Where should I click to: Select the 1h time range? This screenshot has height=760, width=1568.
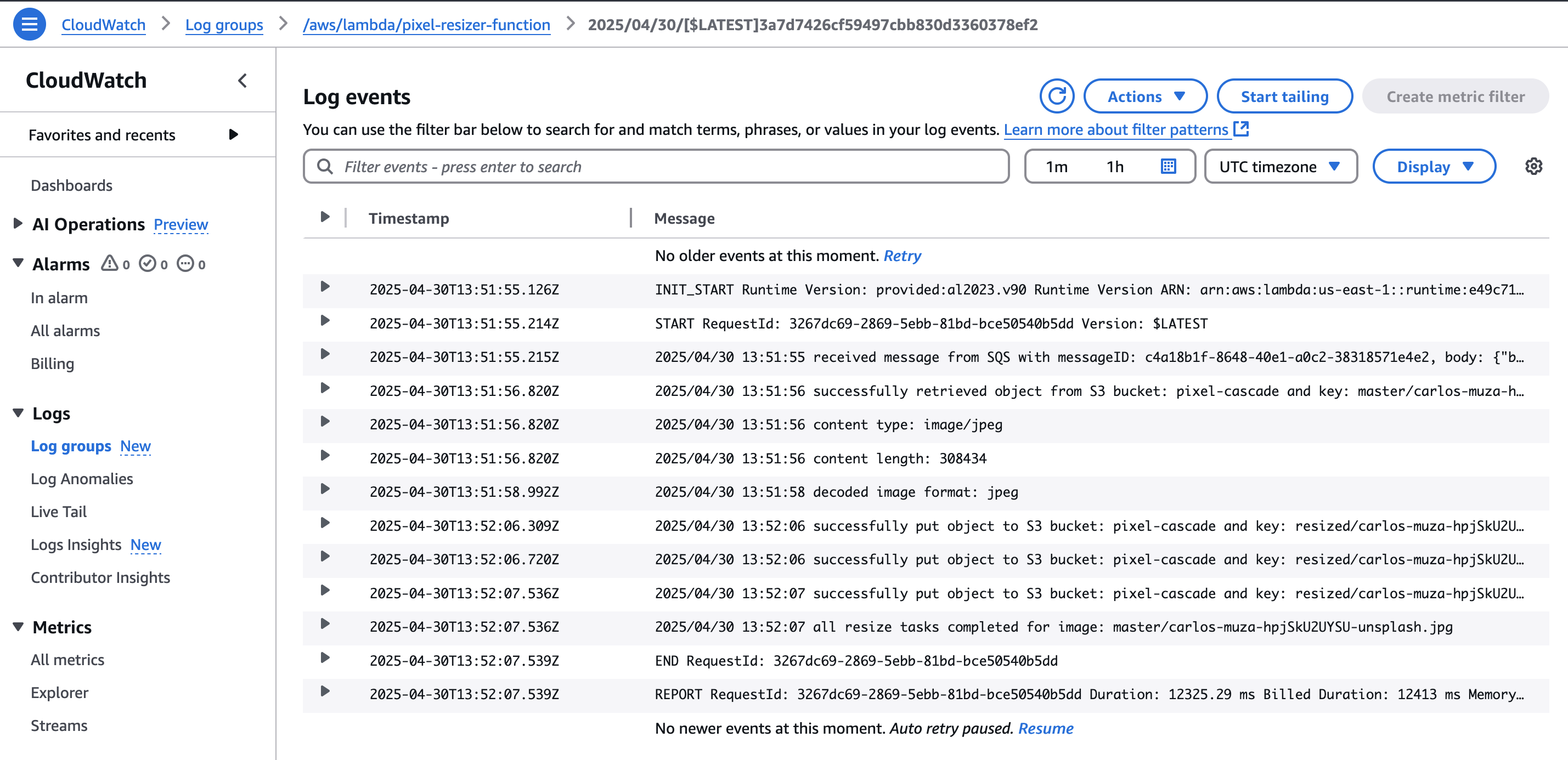(x=1114, y=166)
